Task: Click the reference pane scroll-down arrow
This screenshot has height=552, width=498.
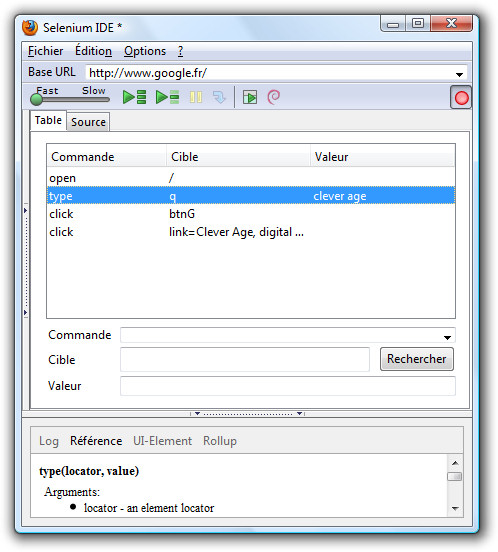Action: pos(455,508)
